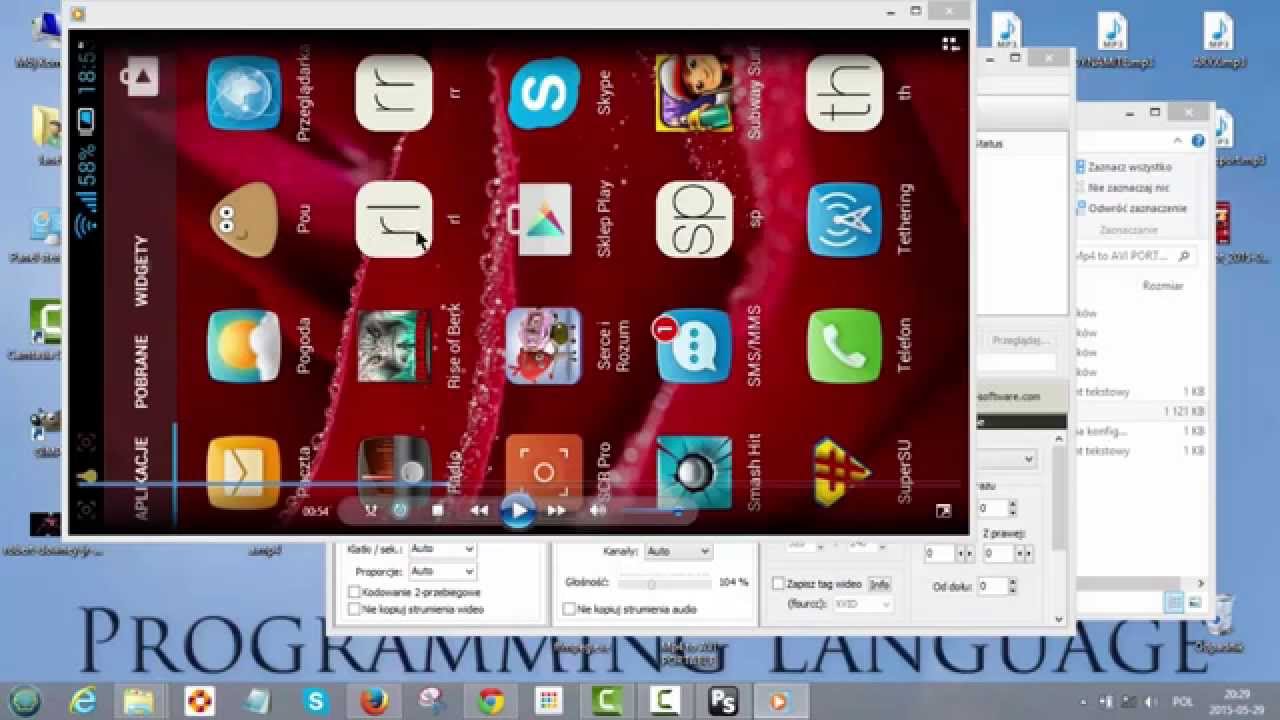This screenshot has height=720, width=1280.
Task: Click the video seek bar
Action: [x=518, y=485]
